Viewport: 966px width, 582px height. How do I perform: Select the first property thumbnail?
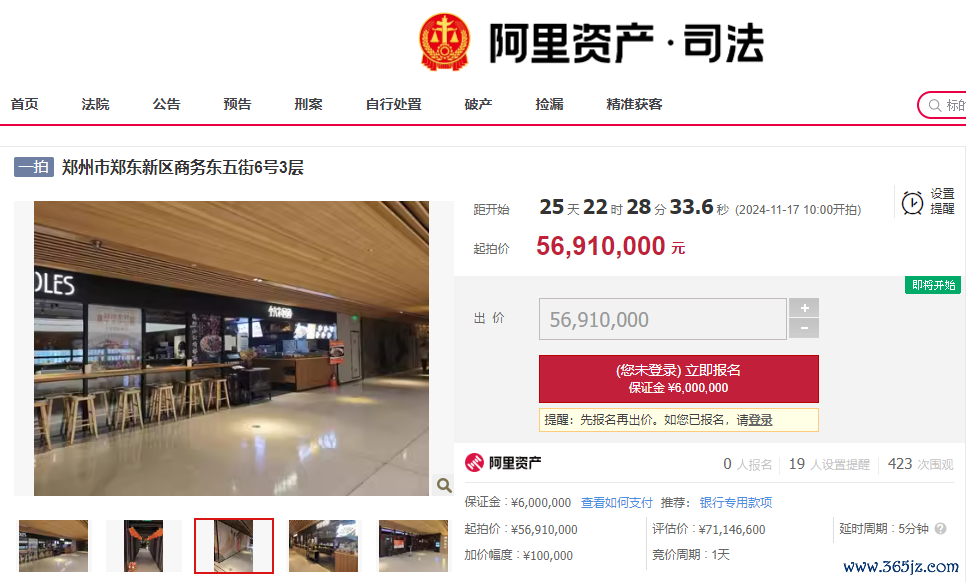54,546
